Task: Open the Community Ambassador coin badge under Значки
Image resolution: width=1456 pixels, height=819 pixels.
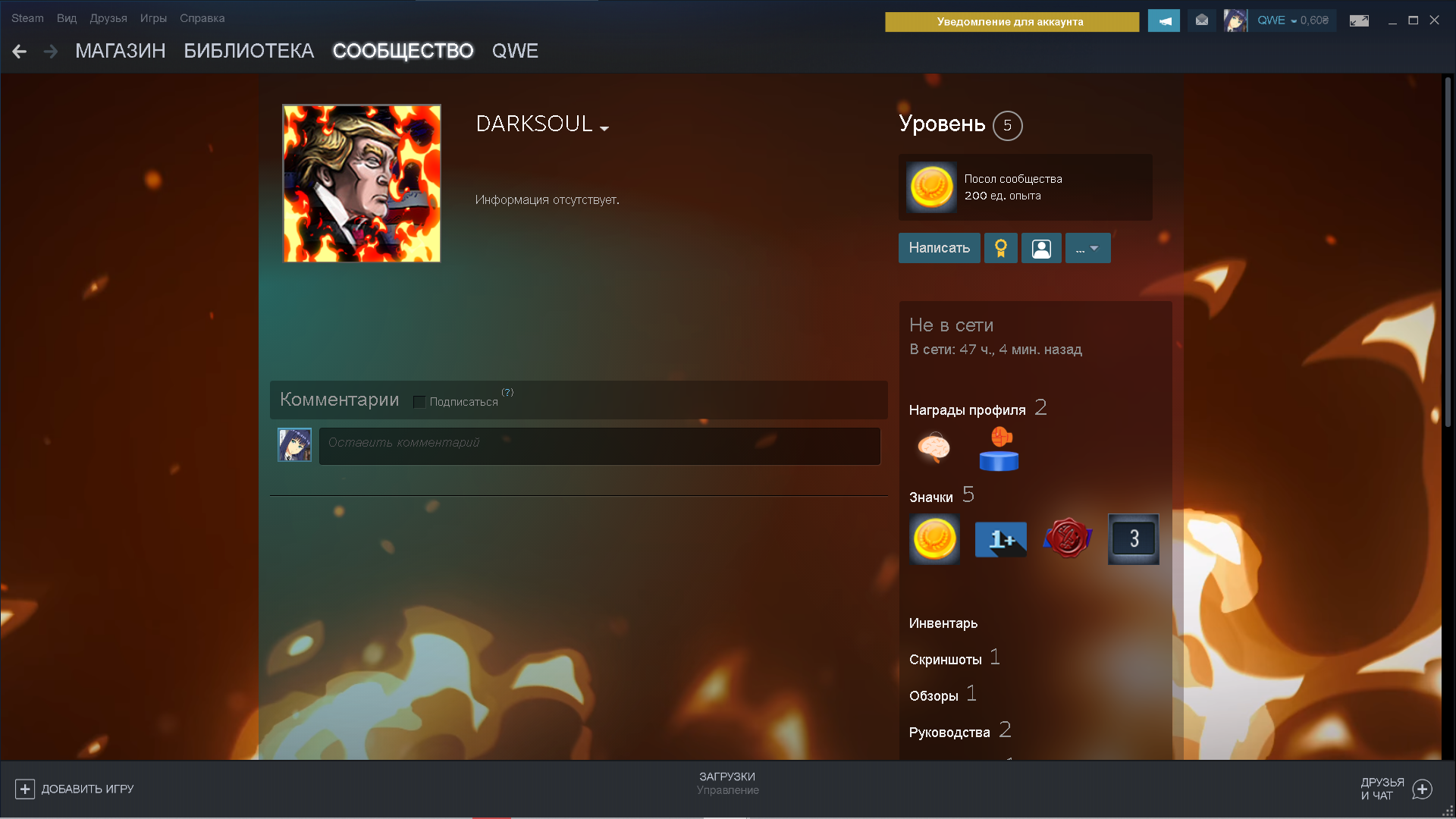Action: pyautogui.click(x=934, y=539)
